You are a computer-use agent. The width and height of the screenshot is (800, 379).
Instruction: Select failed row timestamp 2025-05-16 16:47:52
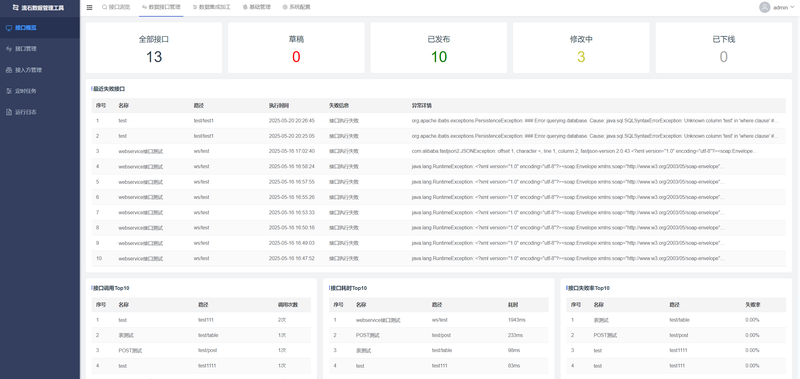tap(292, 259)
